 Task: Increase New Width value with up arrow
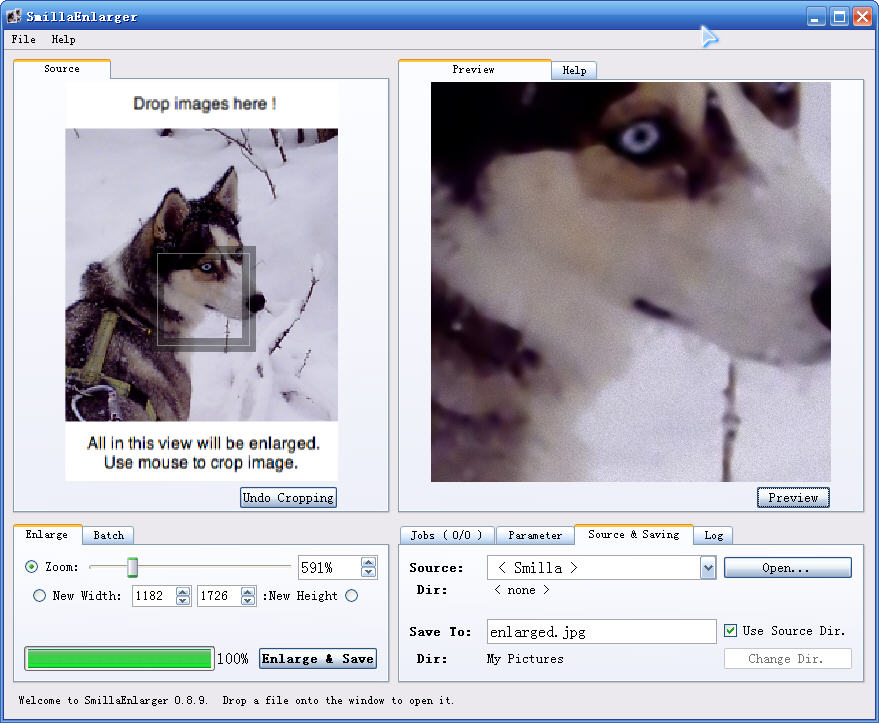183,591
